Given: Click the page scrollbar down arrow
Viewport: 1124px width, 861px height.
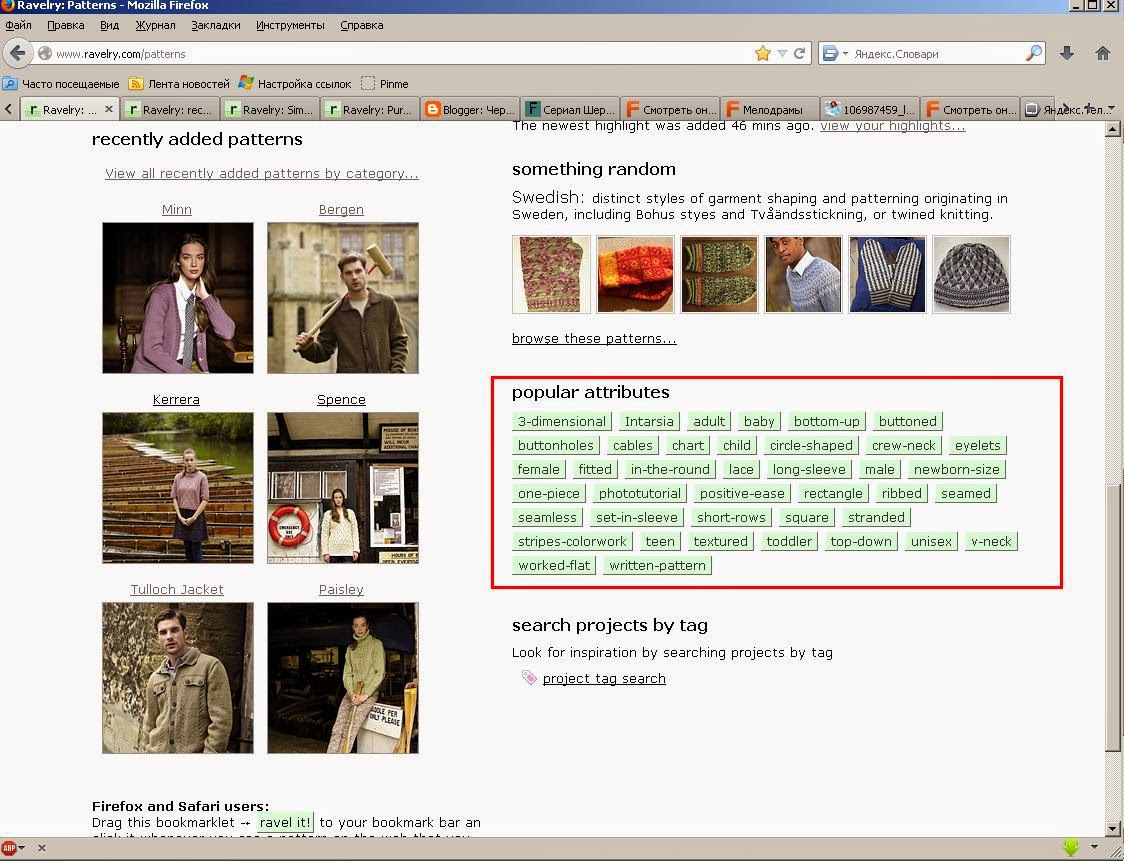Looking at the screenshot, I should point(1113,830).
